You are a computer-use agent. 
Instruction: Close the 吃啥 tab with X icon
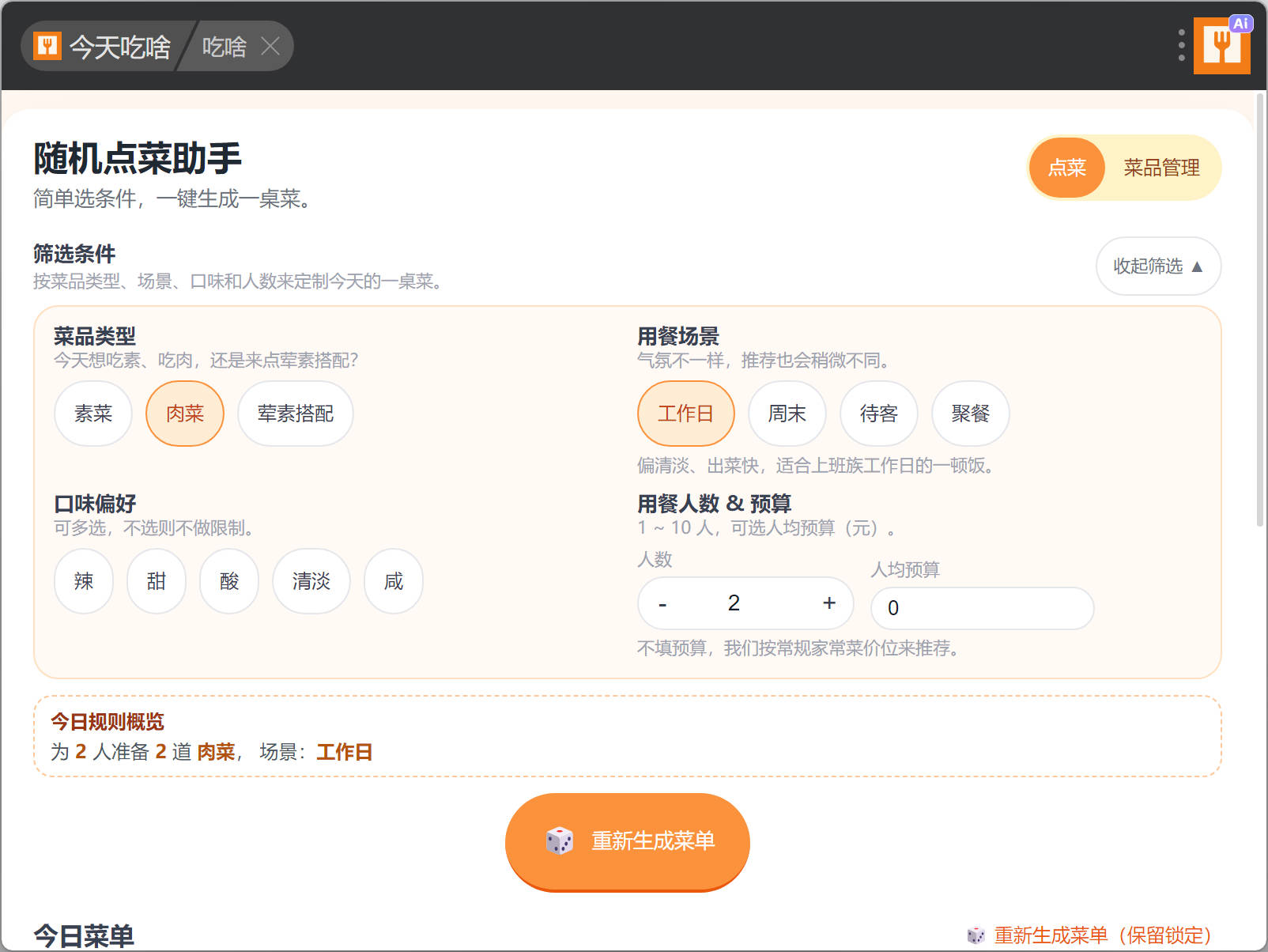tap(270, 47)
